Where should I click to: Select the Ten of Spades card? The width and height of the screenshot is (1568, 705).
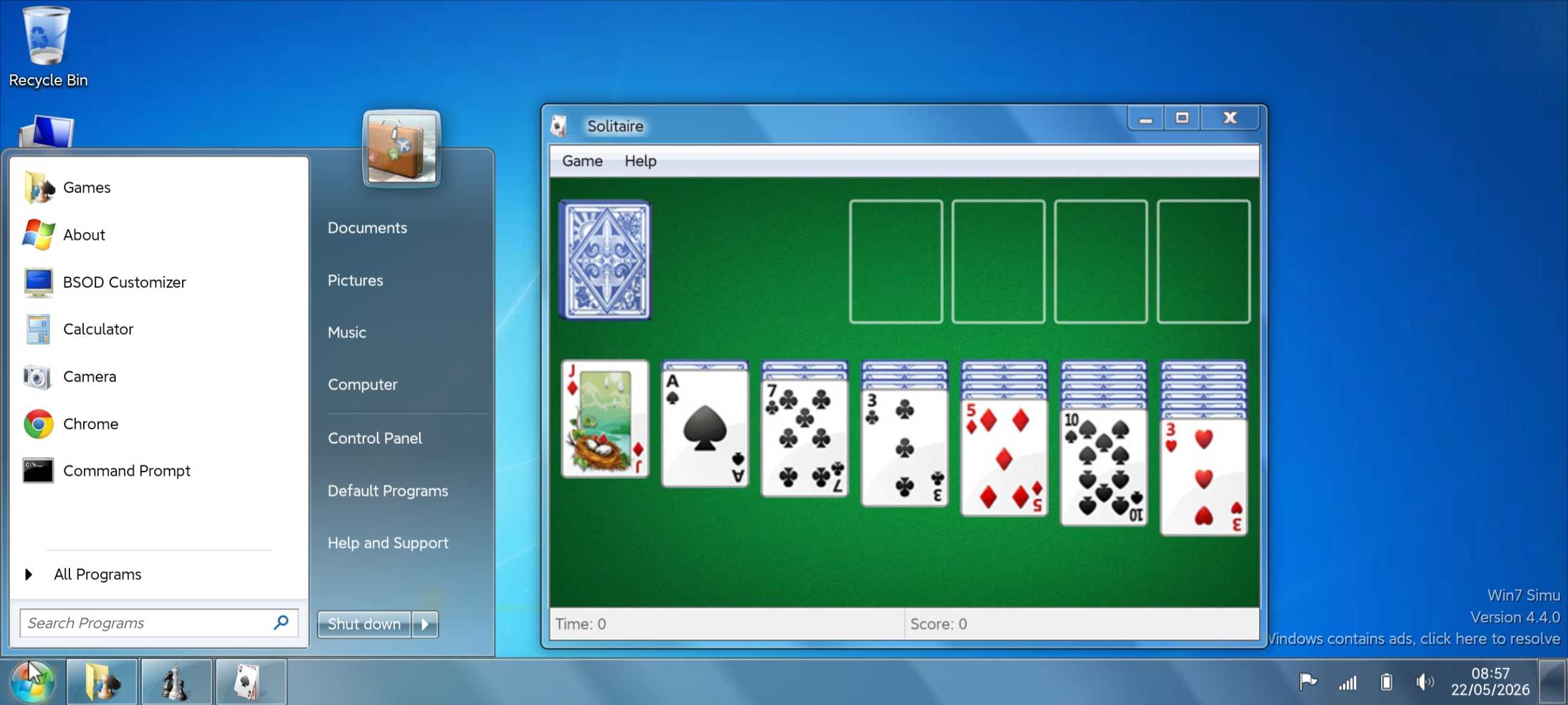point(1104,467)
